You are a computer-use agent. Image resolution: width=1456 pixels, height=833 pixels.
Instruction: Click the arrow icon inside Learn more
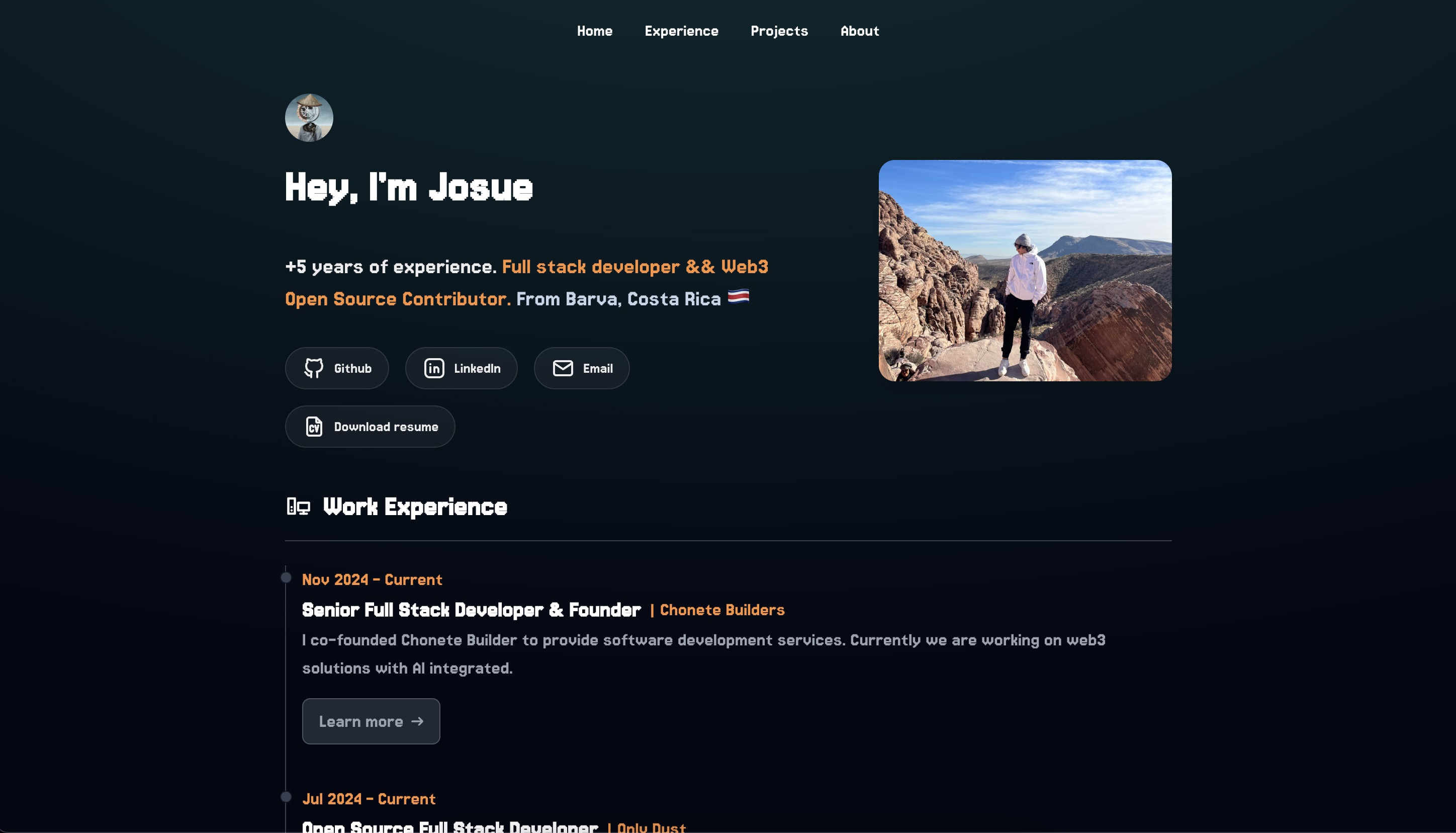click(x=417, y=721)
